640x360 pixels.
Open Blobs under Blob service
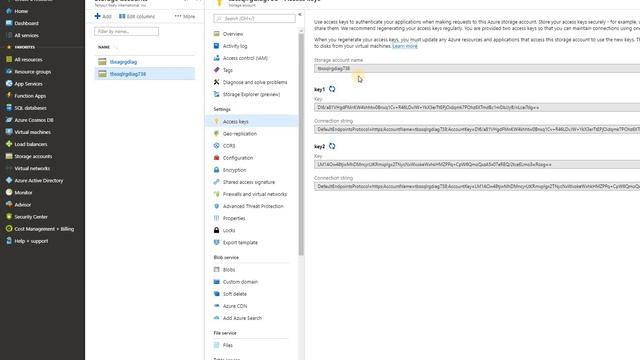coord(229,270)
